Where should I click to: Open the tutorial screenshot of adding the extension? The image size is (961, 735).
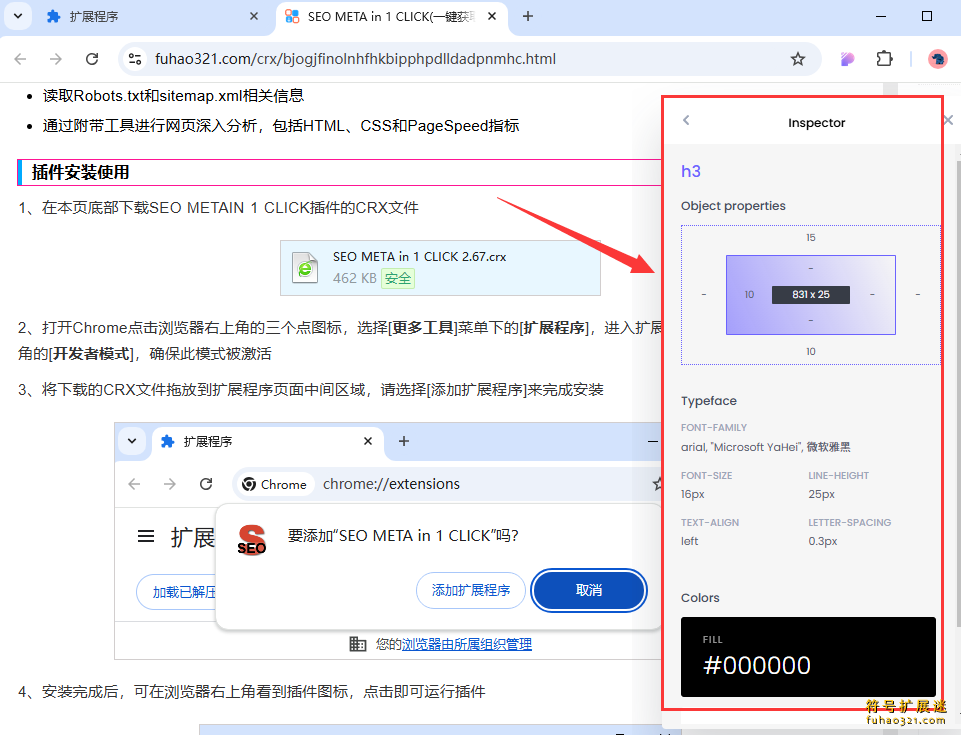tap(387, 541)
